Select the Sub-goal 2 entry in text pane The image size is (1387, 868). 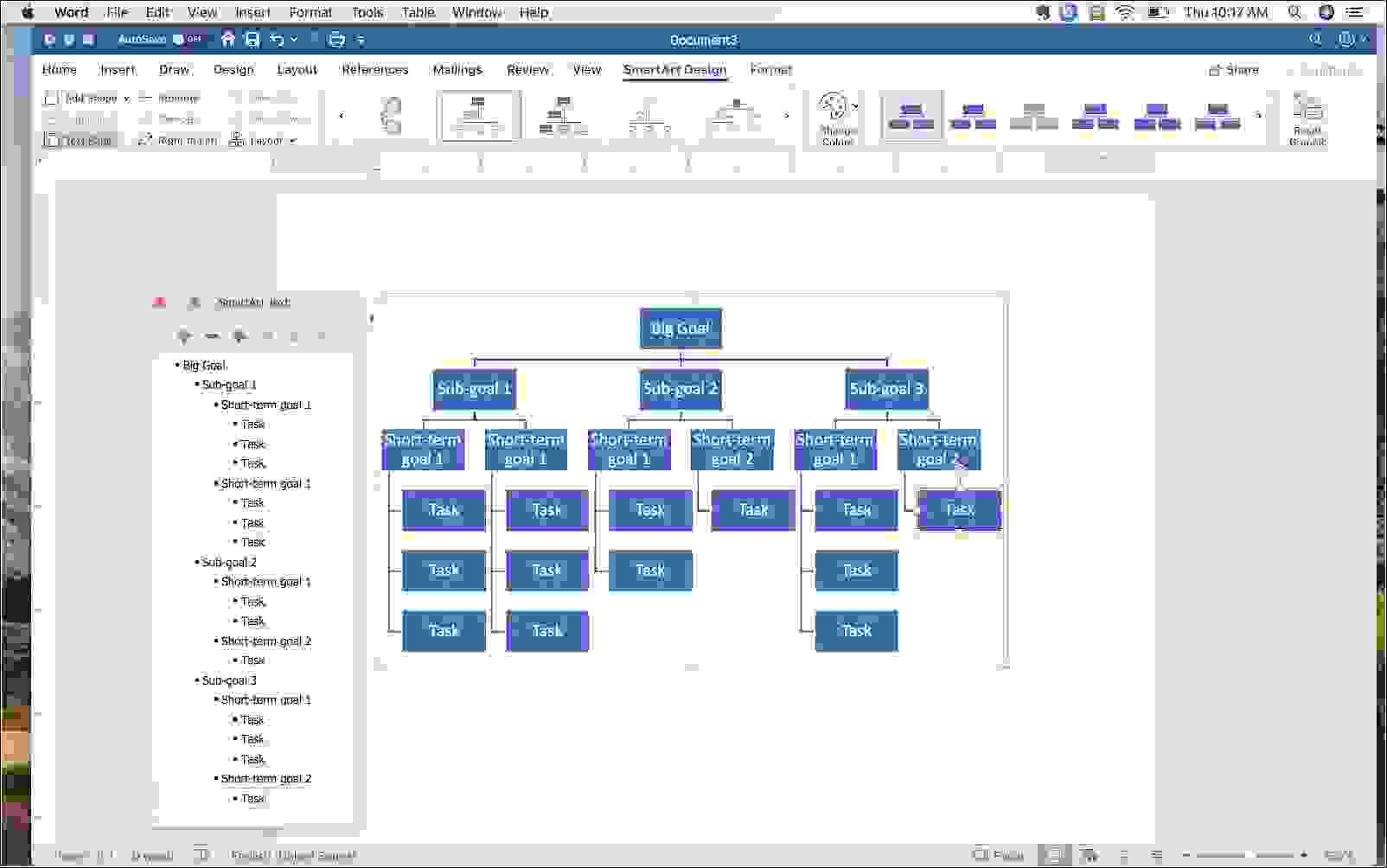pos(229,562)
